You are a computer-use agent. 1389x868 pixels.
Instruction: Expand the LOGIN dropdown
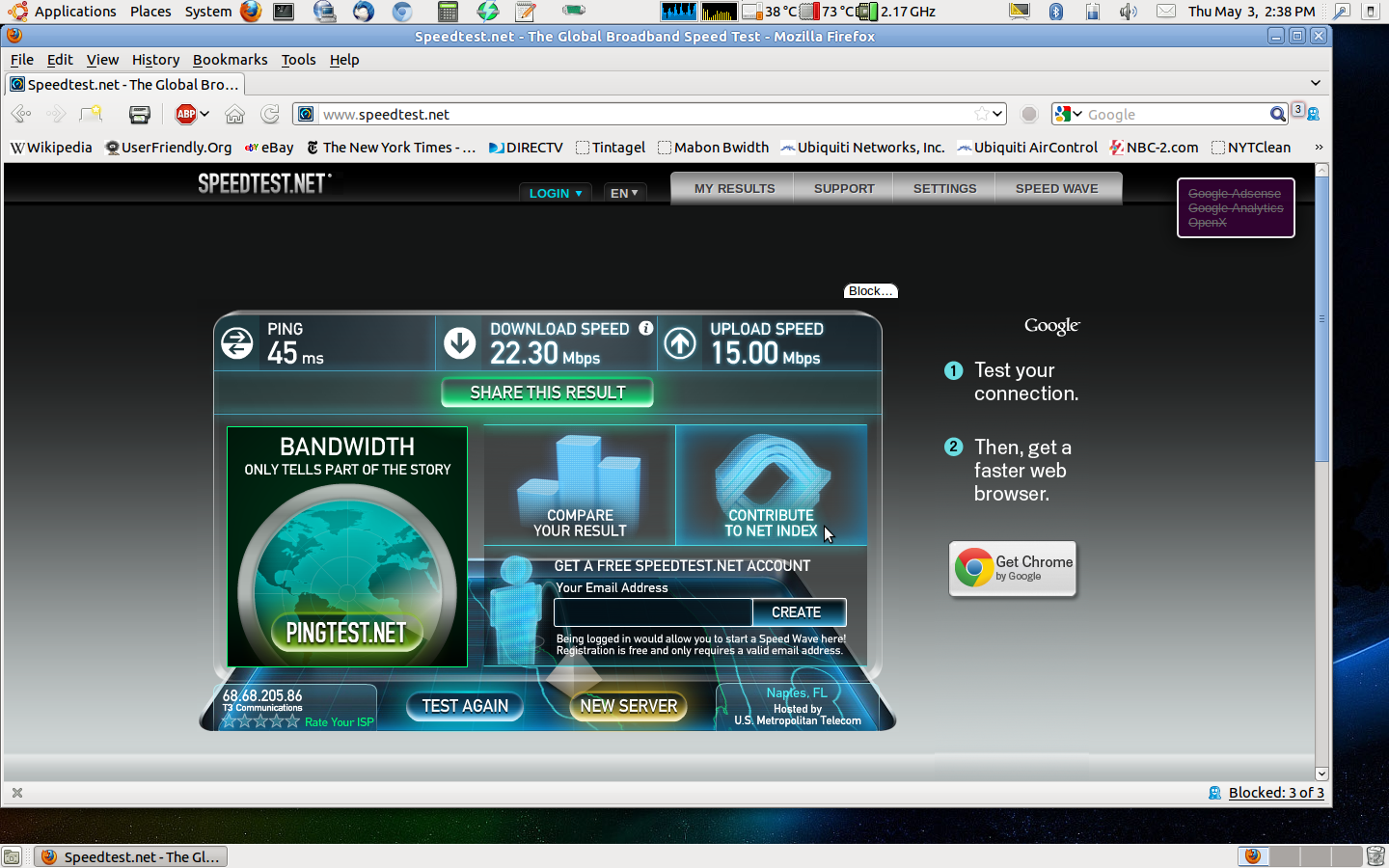tap(556, 193)
